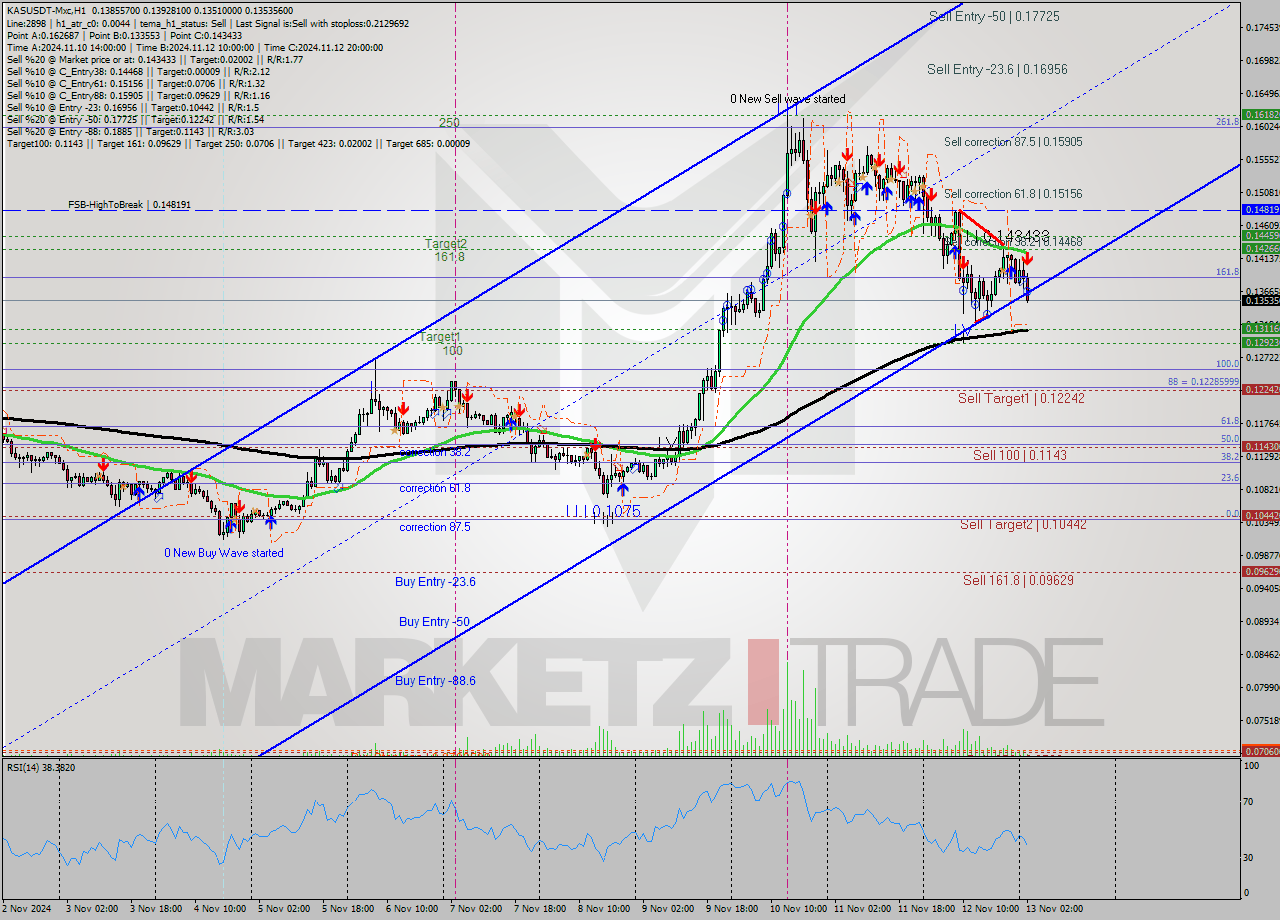Click the RSI scale value 30
1280x920 pixels.
pyautogui.click(x=1249, y=857)
